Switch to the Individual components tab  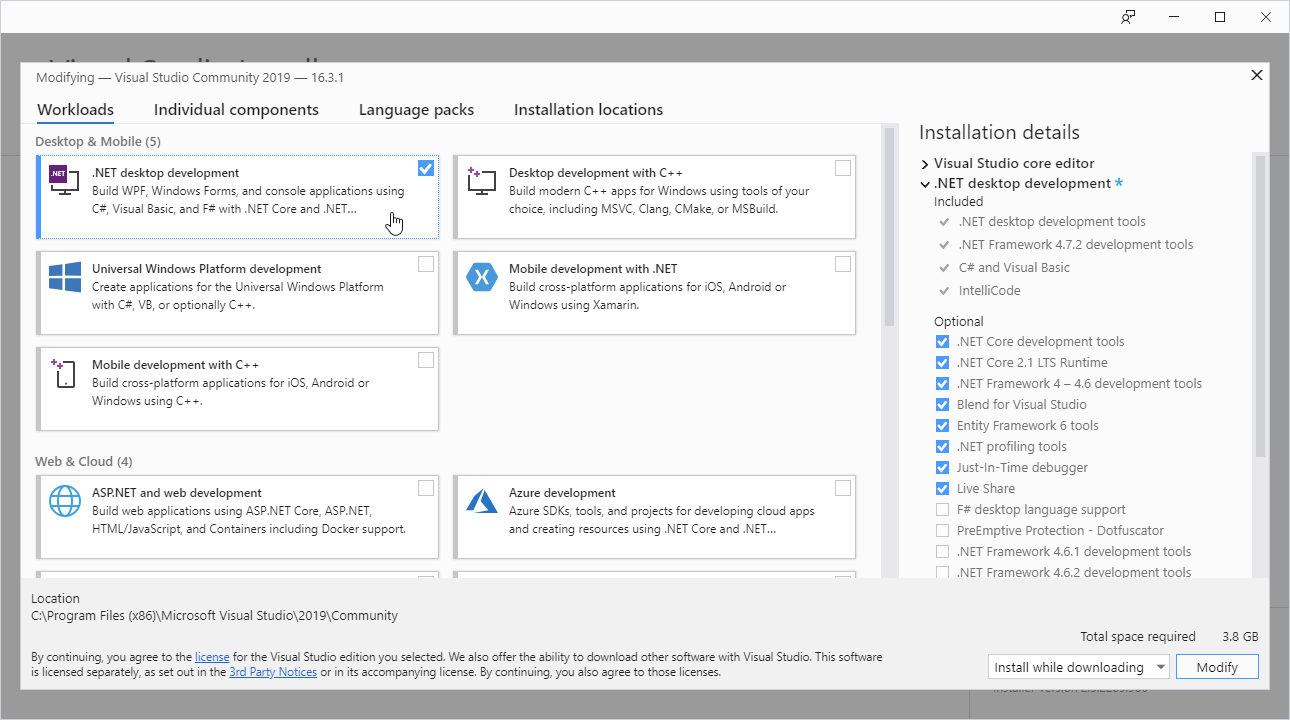(236, 110)
